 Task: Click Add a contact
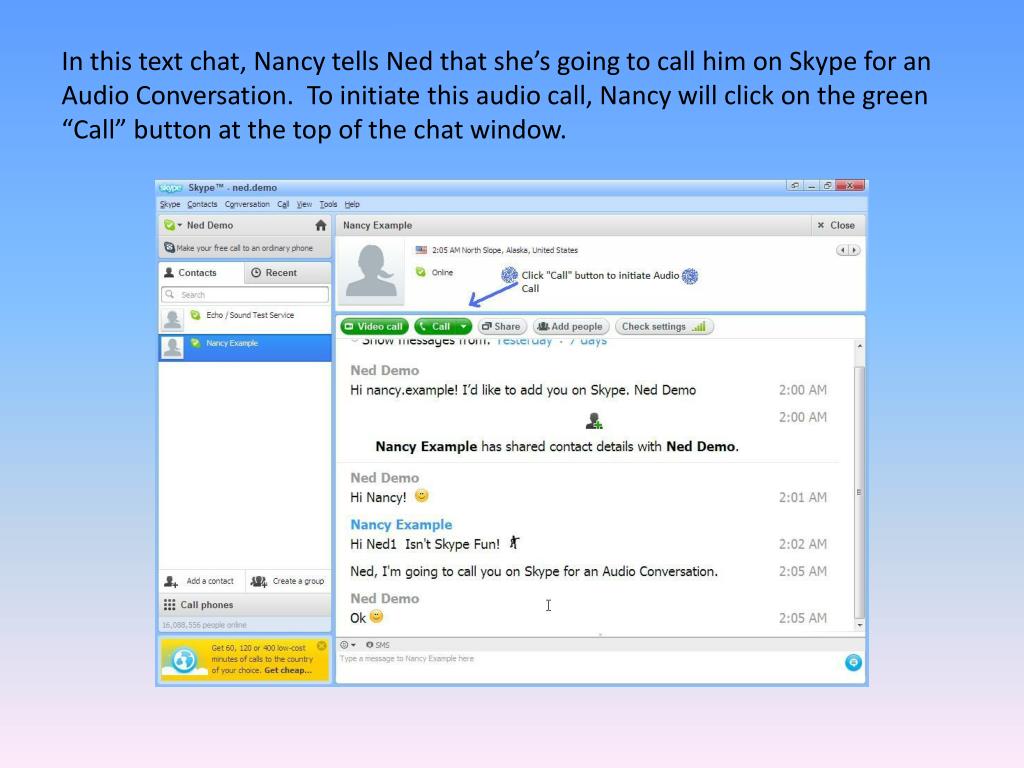point(199,581)
